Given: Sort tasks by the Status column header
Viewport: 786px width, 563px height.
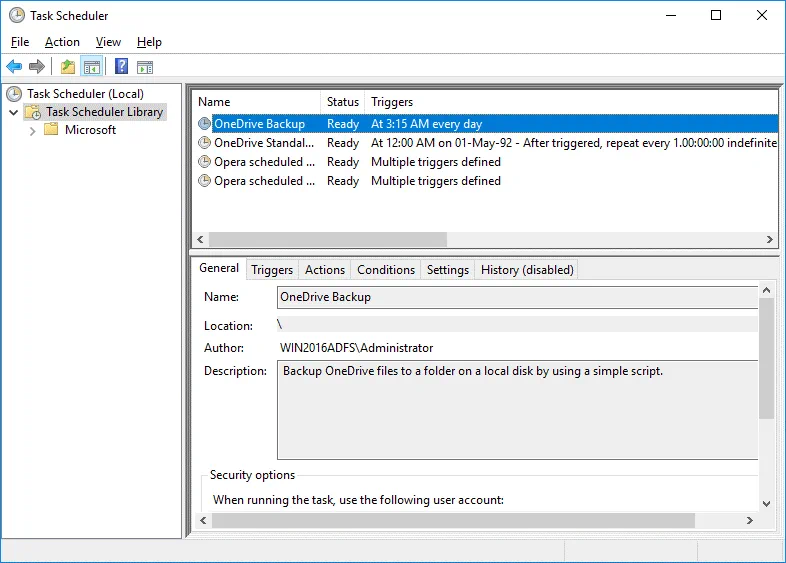Looking at the screenshot, I should [343, 102].
